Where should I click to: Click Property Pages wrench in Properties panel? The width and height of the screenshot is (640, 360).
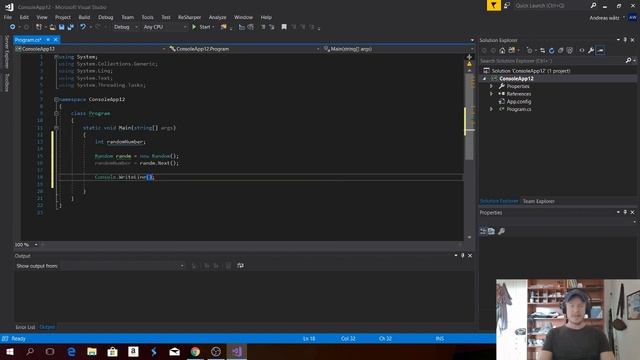(x=501, y=231)
